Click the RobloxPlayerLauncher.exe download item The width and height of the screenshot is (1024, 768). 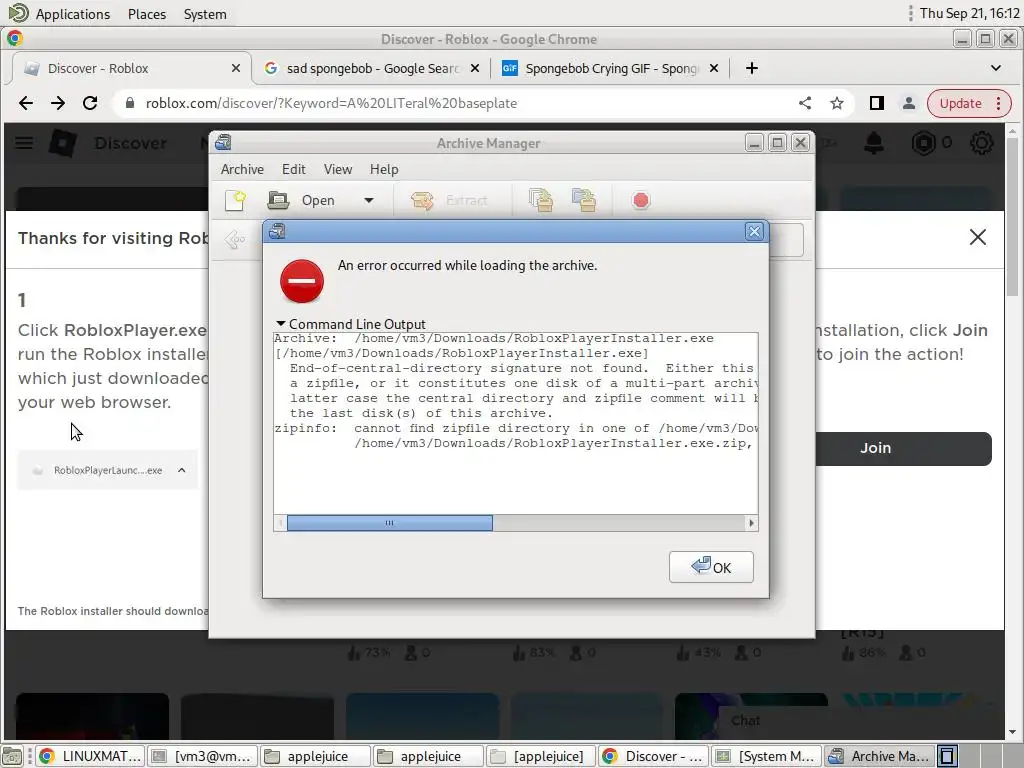pyautogui.click(x=108, y=470)
